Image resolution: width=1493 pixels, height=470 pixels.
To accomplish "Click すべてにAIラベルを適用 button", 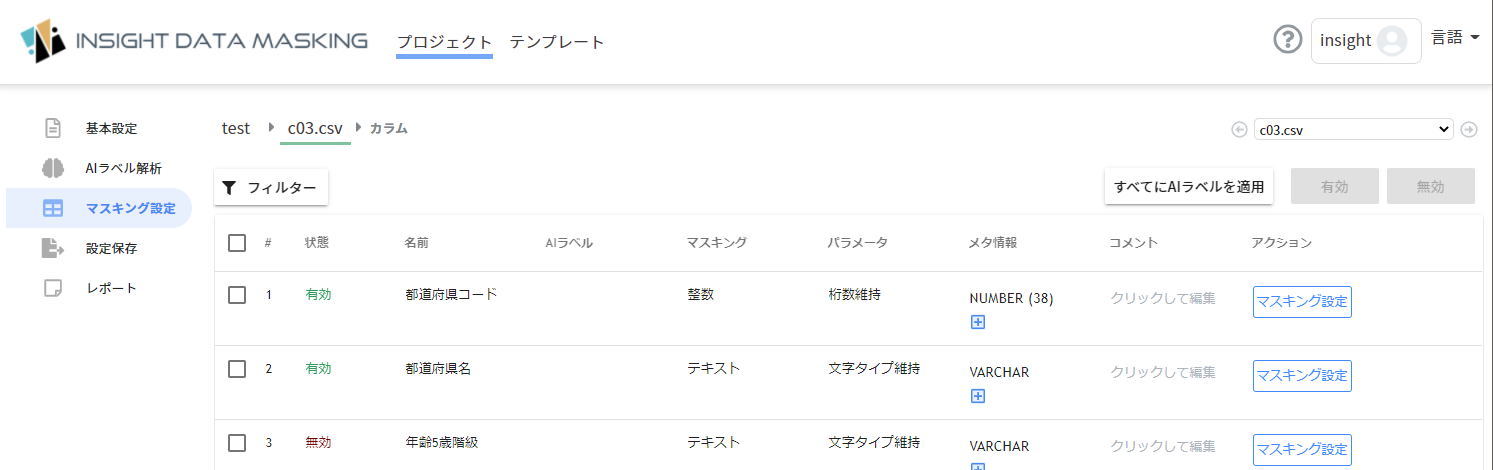I will (x=1189, y=186).
